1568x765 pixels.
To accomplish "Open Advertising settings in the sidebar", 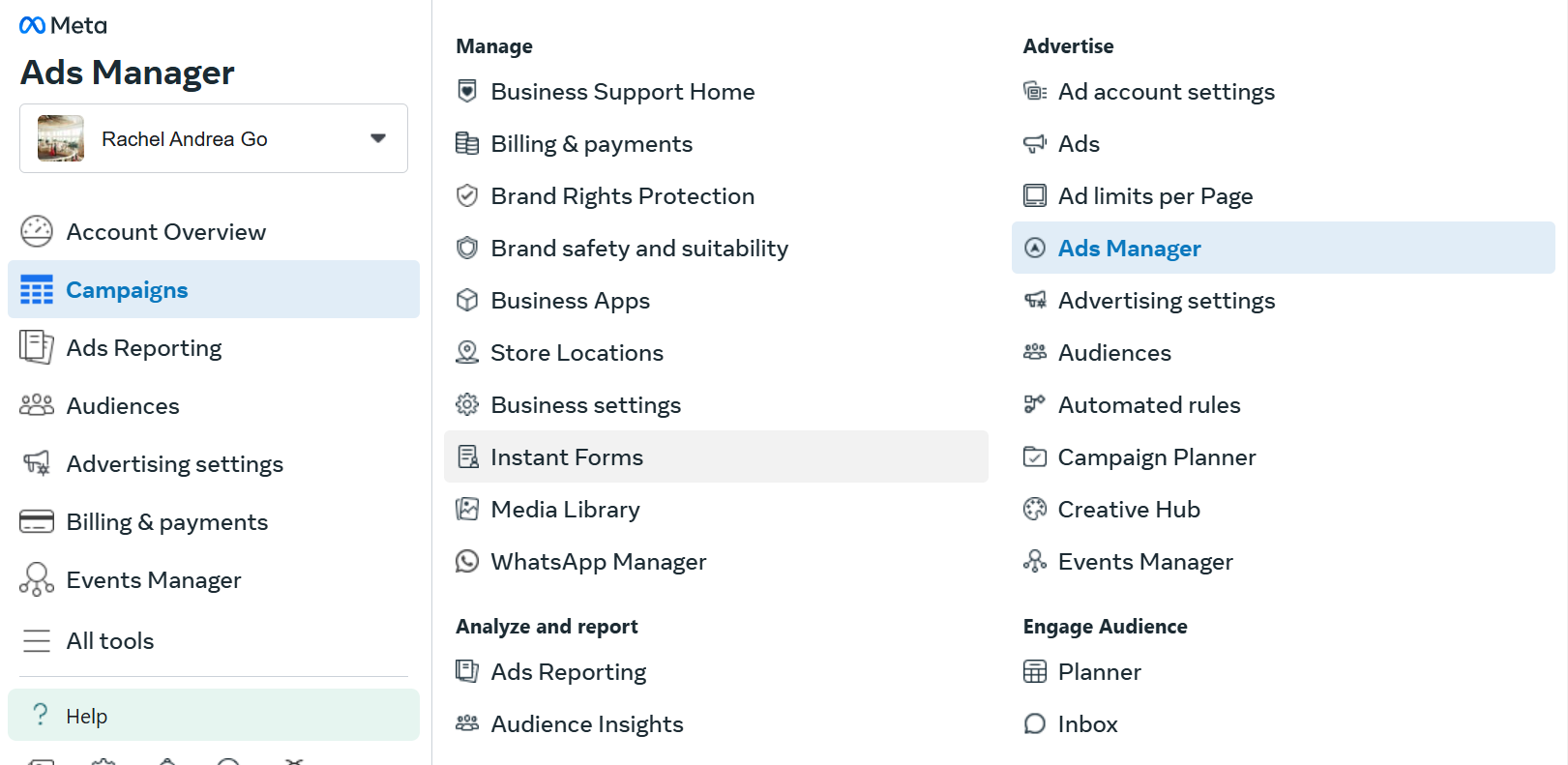I will click(x=214, y=464).
